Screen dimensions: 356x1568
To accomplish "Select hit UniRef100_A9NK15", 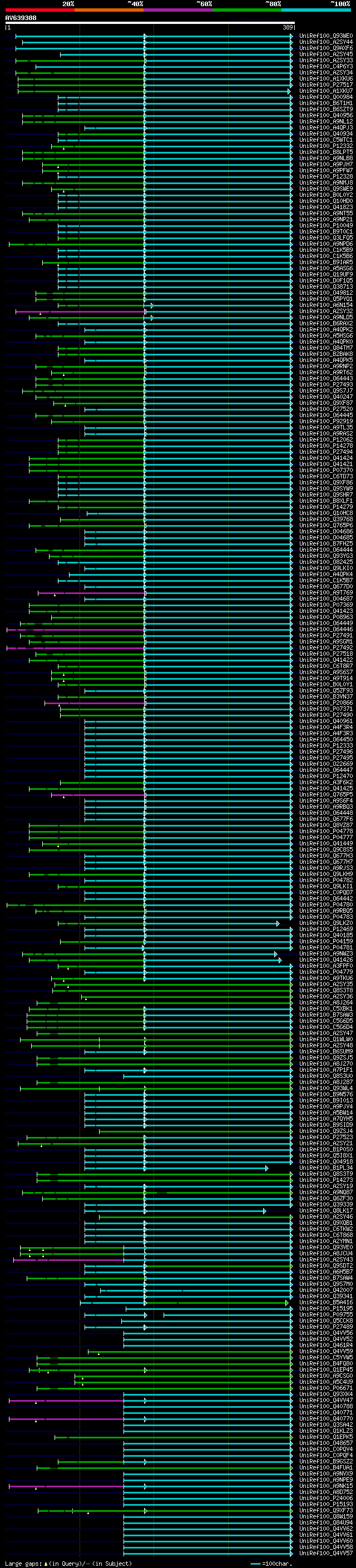I will click(x=326, y=1486).
